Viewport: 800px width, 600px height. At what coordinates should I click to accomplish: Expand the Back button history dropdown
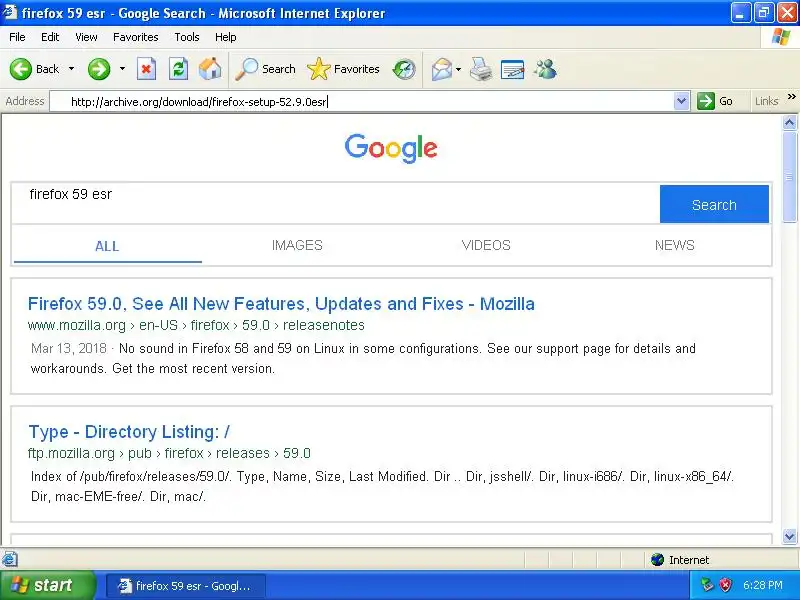click(71, 69)
